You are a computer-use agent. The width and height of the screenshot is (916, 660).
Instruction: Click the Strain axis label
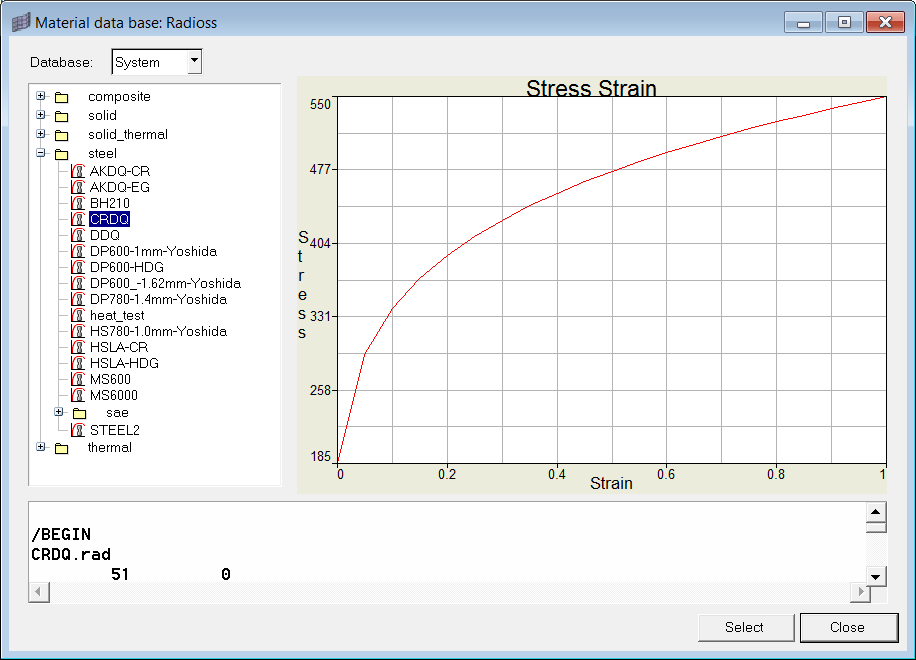pos(611,483)
